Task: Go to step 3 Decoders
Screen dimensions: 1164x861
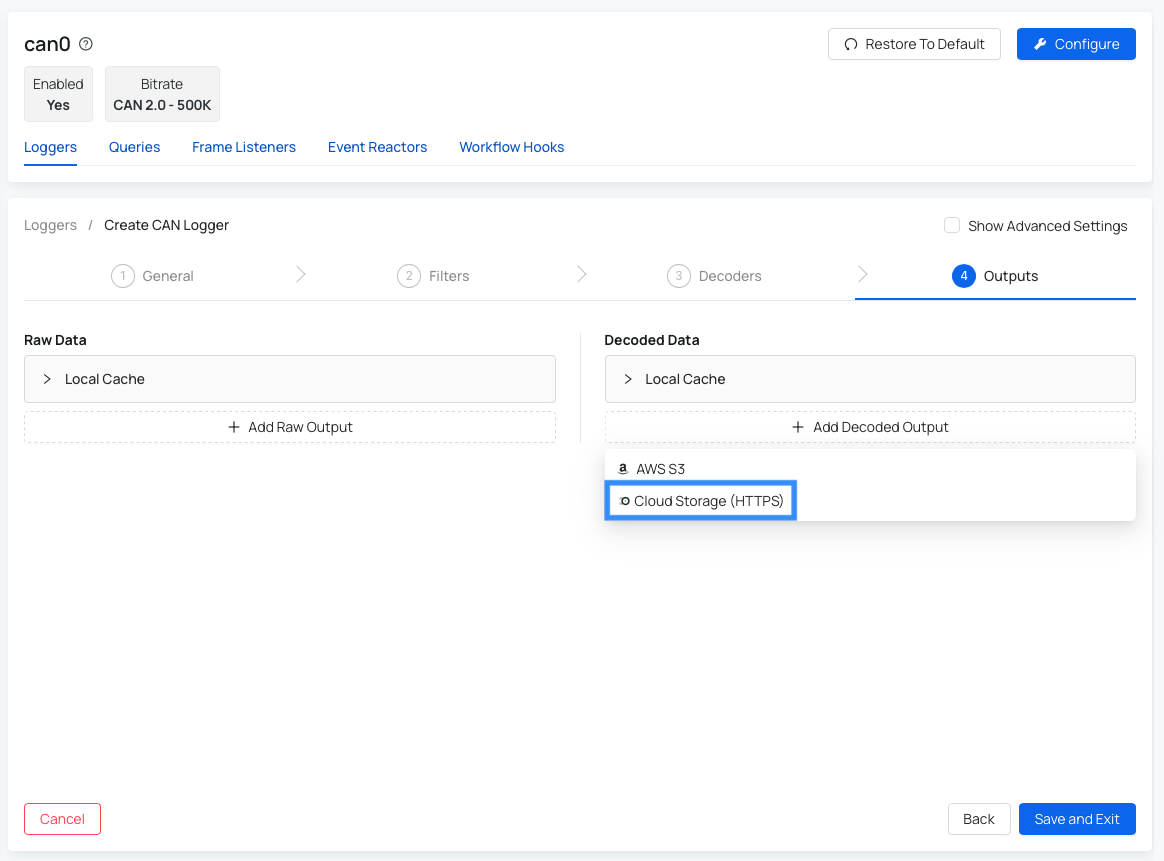Action: pyautogui.click(x=714, y=276)
